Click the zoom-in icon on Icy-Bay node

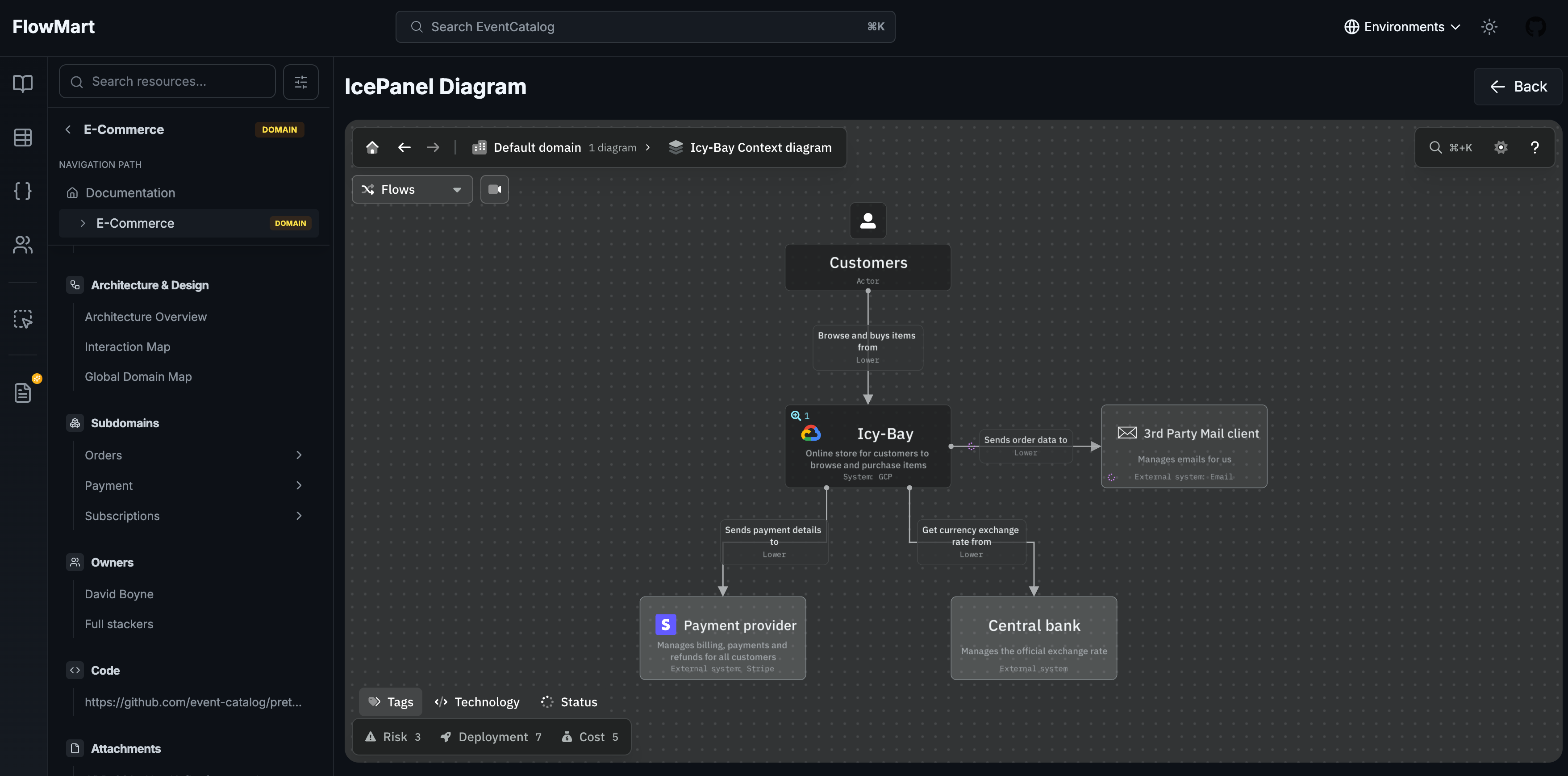pyautogui.click(x=796, y=416)
